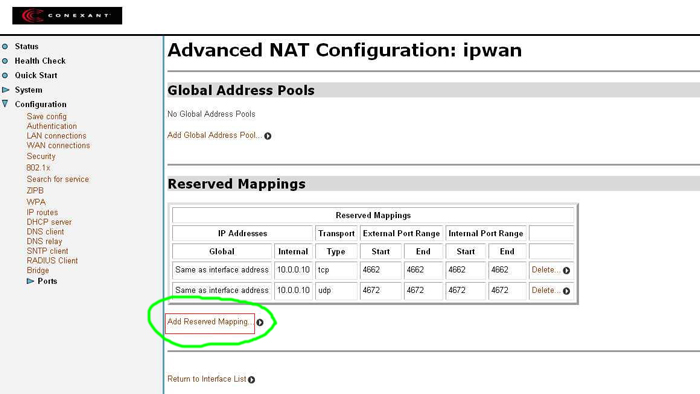Image resolution: width=700 pixels, height=394 pixels.
Task: Click the bullet icon beside Quick Start
Action: tap(5, 75)
